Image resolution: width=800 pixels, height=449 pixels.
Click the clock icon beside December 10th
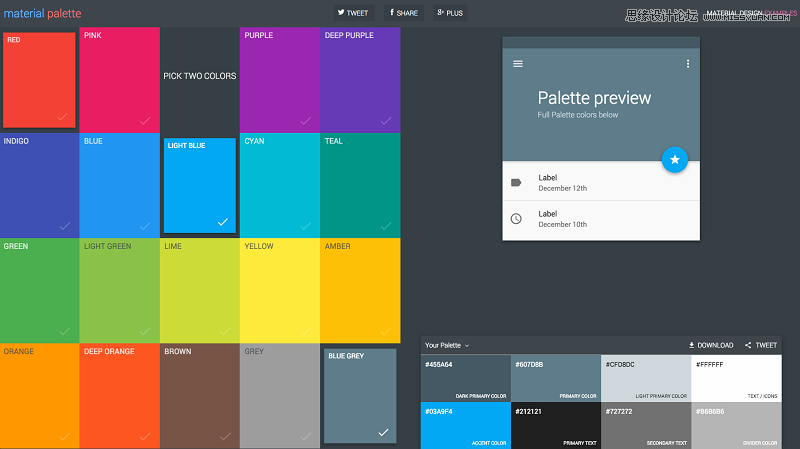[x=516, y=218]
